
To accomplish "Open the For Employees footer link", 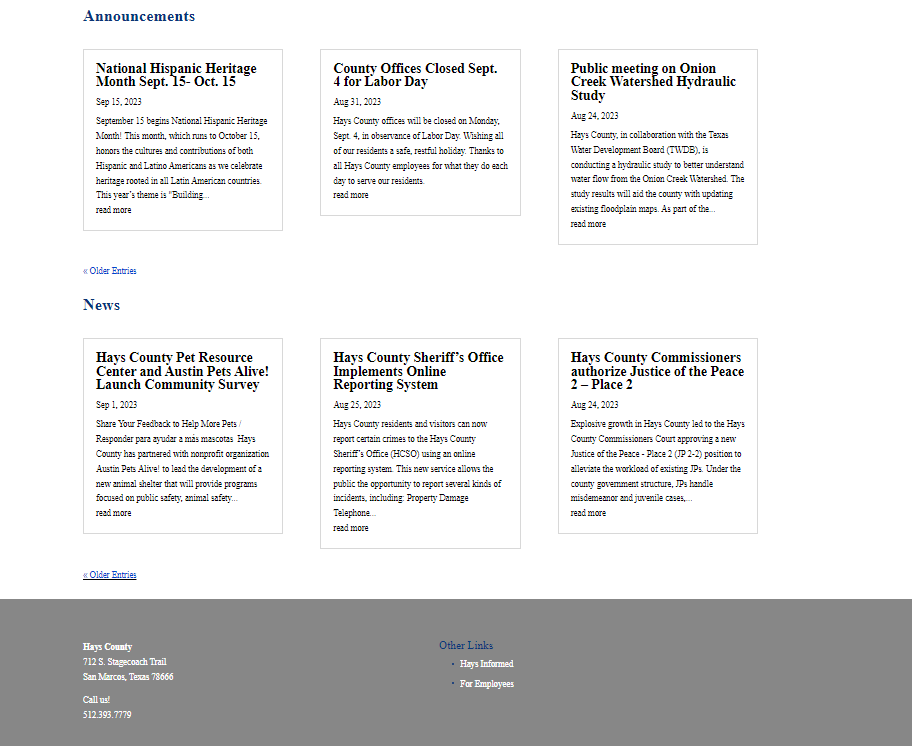I will [x=486, y=684].
